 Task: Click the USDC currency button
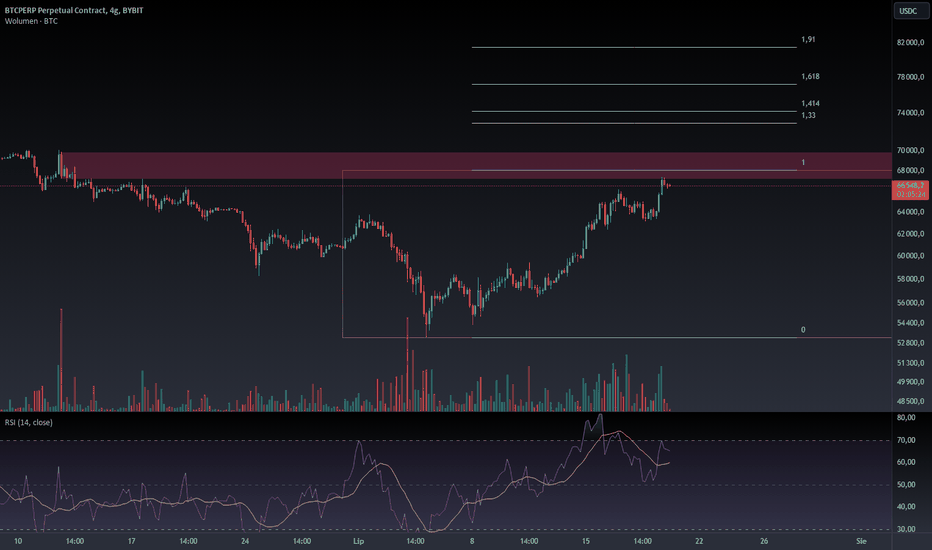(x=908, y=11)
